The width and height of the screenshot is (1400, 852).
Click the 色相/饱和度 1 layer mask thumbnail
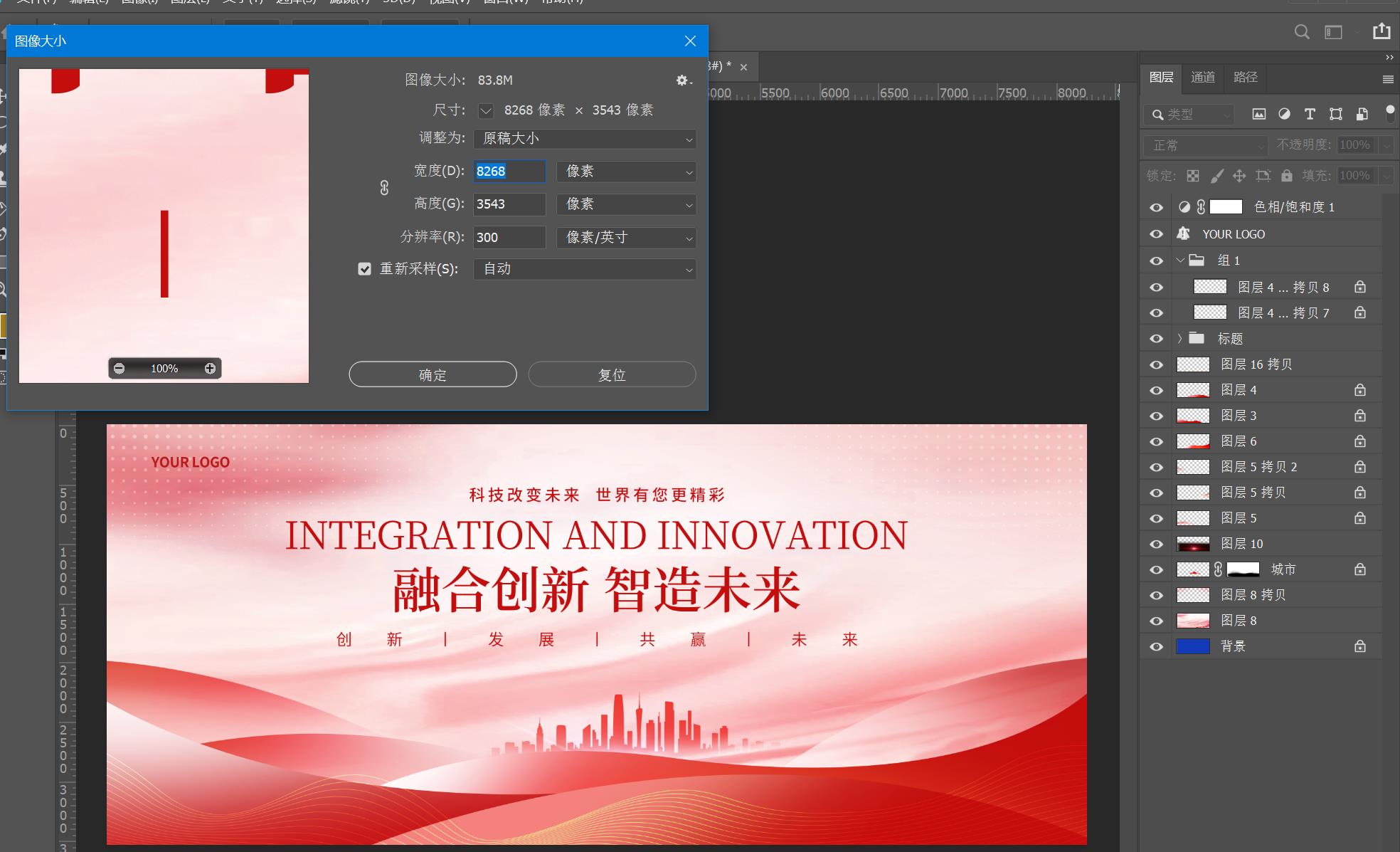(x=1226, y=207)
